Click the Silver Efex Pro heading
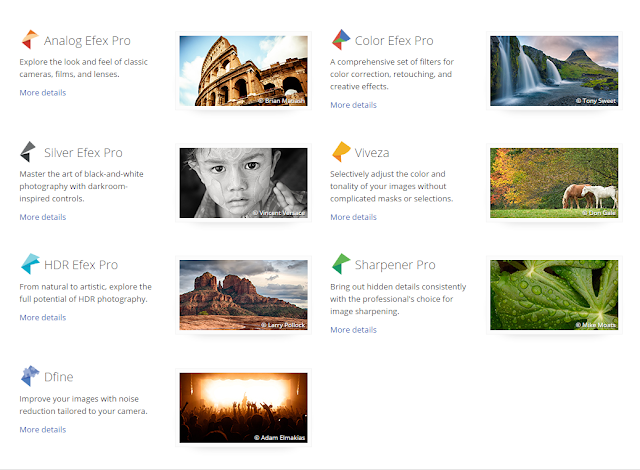The image size is (640, 470). click(x=83, y=153)
